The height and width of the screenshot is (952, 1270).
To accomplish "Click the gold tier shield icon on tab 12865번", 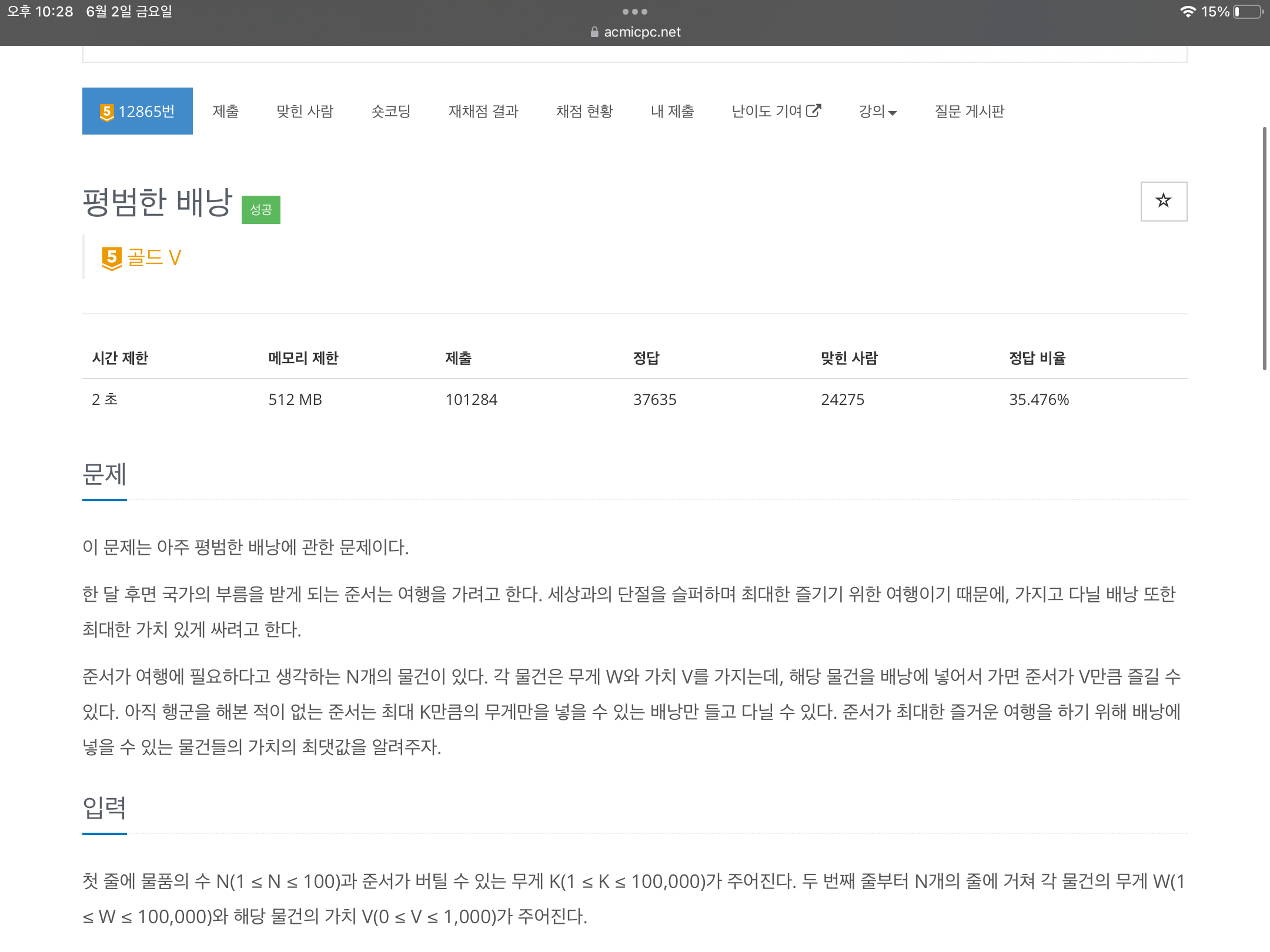I will coord(106,110).
